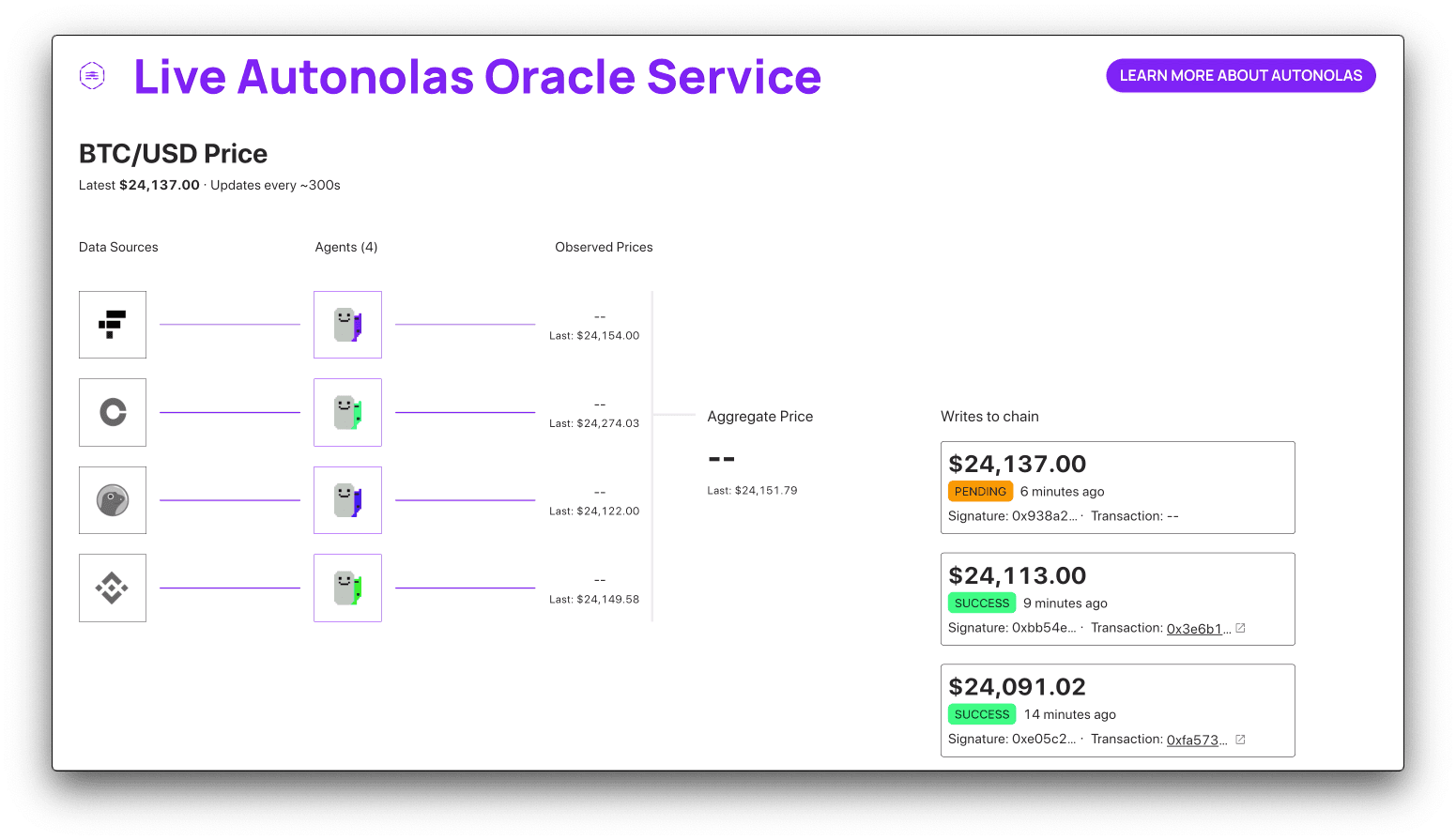Click the PENDING status badge
The height and width of the screenshot is (840, 1456).
[980, 491]
